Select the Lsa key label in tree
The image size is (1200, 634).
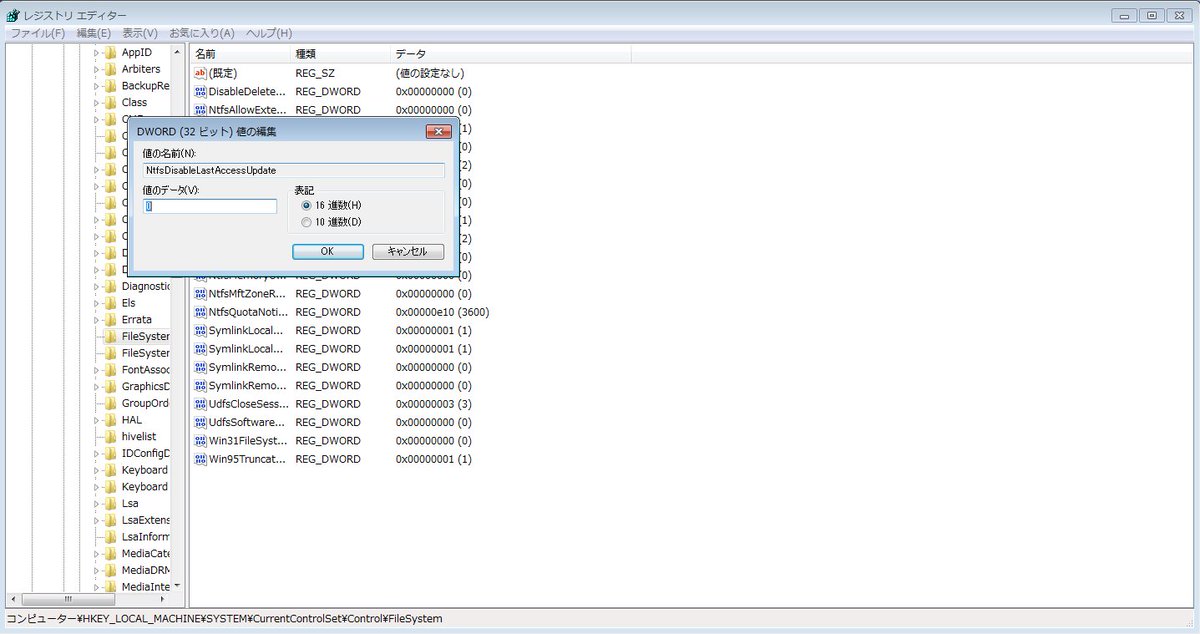tap(130, 503)
